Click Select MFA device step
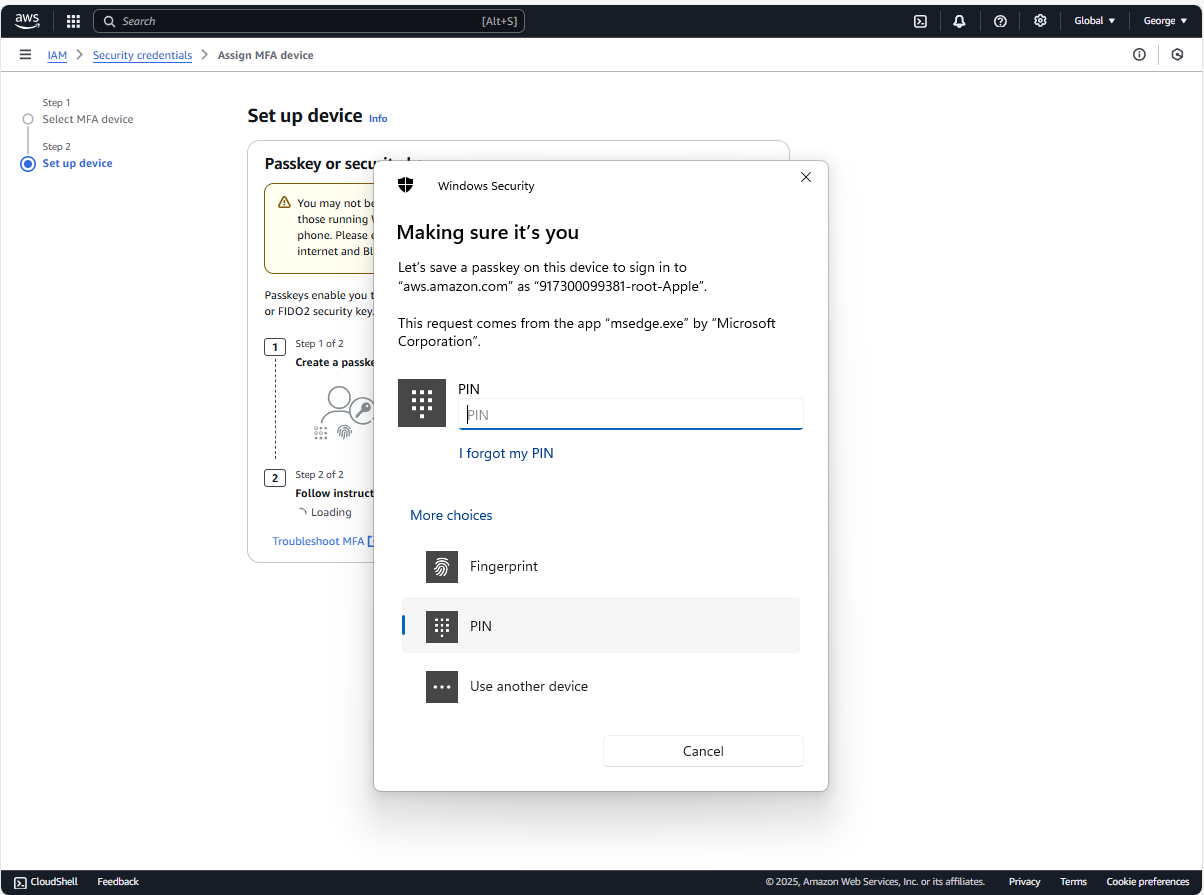 point(88,119)
